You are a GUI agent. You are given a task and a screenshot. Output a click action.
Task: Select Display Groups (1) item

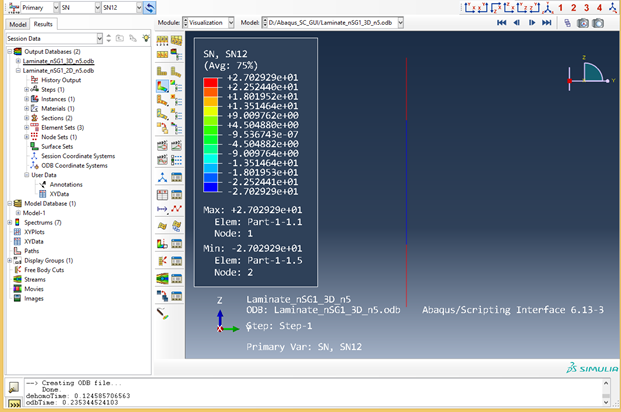(49, 261)
